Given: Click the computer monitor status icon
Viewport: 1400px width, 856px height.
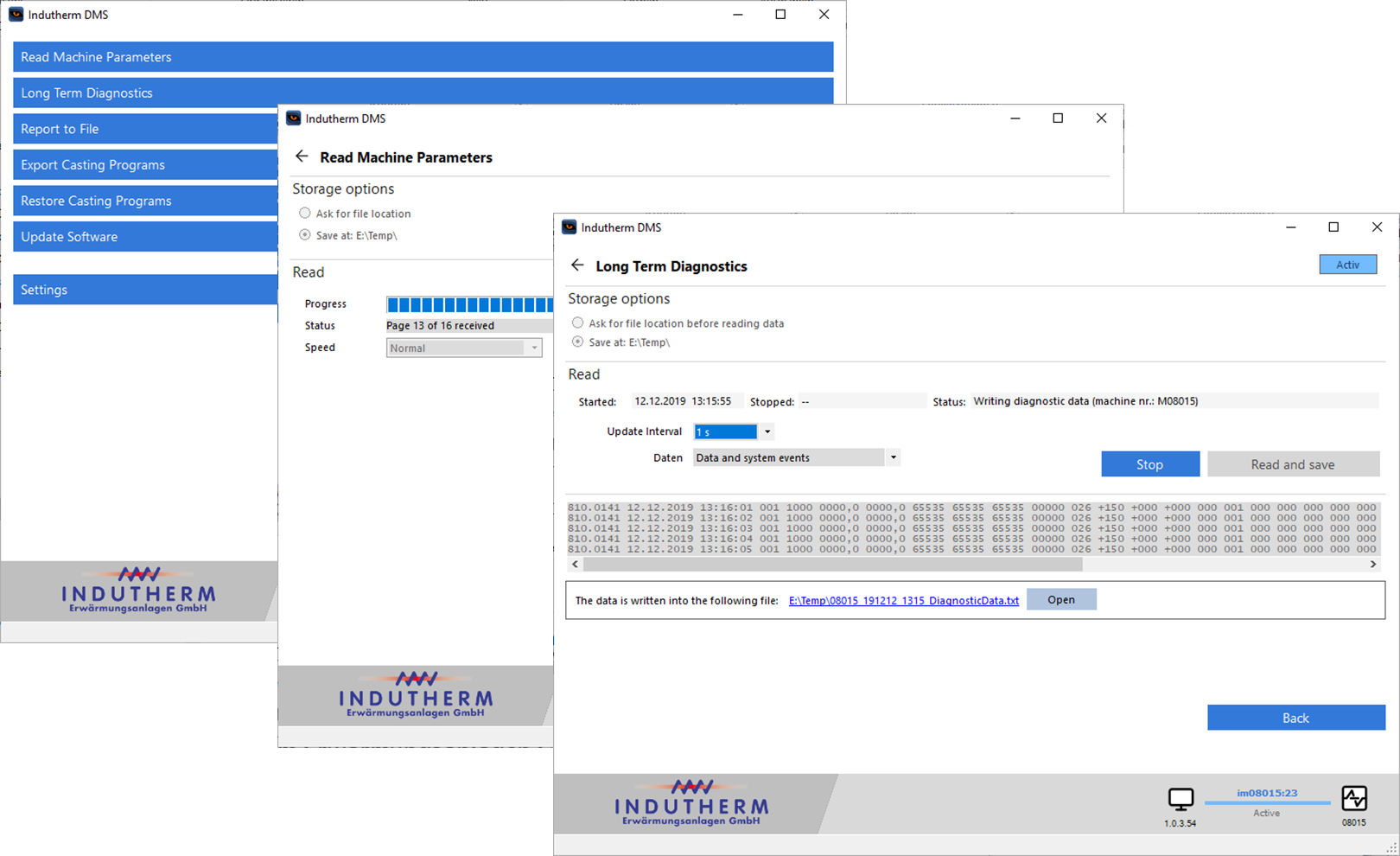Looking at the screenshot, I should [1180, 799].
